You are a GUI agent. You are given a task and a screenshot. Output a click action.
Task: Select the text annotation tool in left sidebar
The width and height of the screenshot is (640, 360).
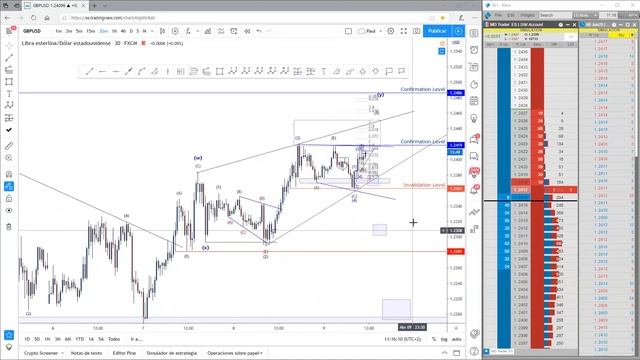click(9, 93)
